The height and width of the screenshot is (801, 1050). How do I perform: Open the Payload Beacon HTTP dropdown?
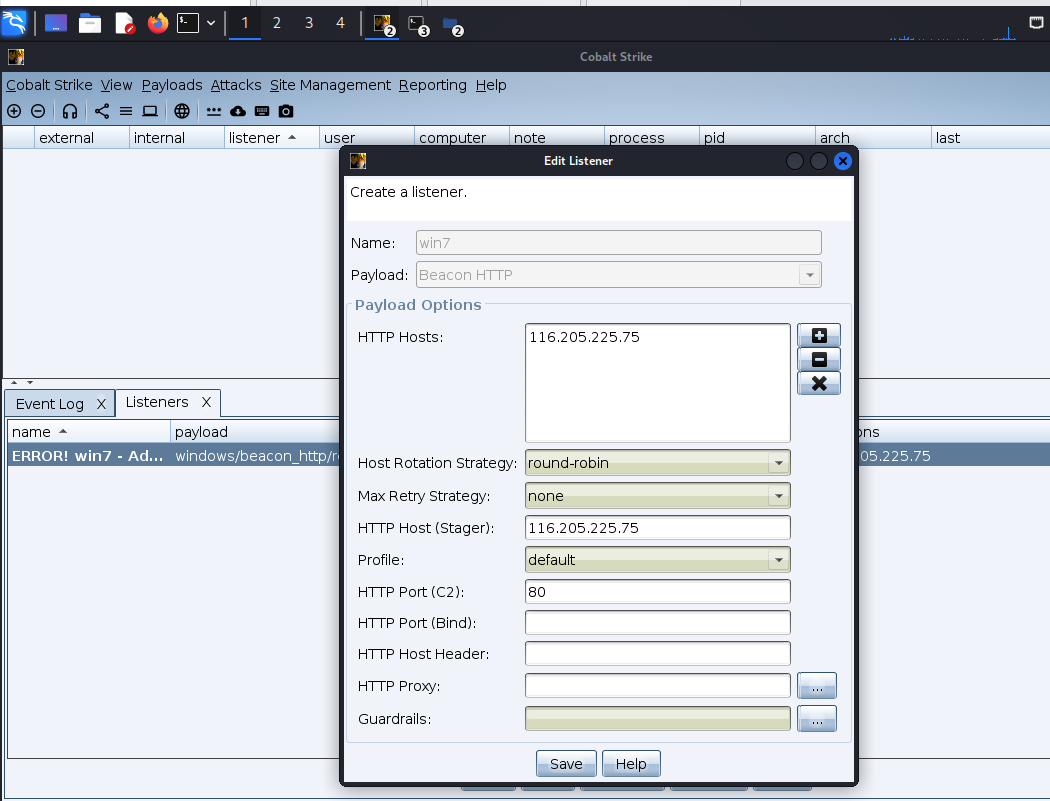619,275
